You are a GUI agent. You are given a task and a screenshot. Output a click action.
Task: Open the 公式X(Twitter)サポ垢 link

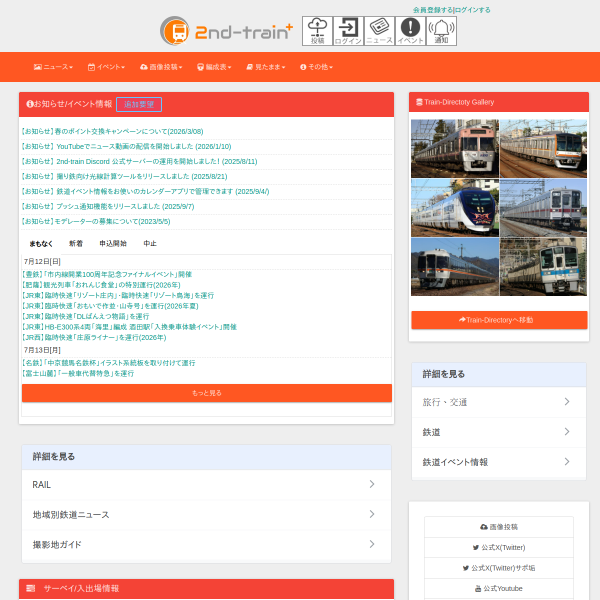pos(499,568)
